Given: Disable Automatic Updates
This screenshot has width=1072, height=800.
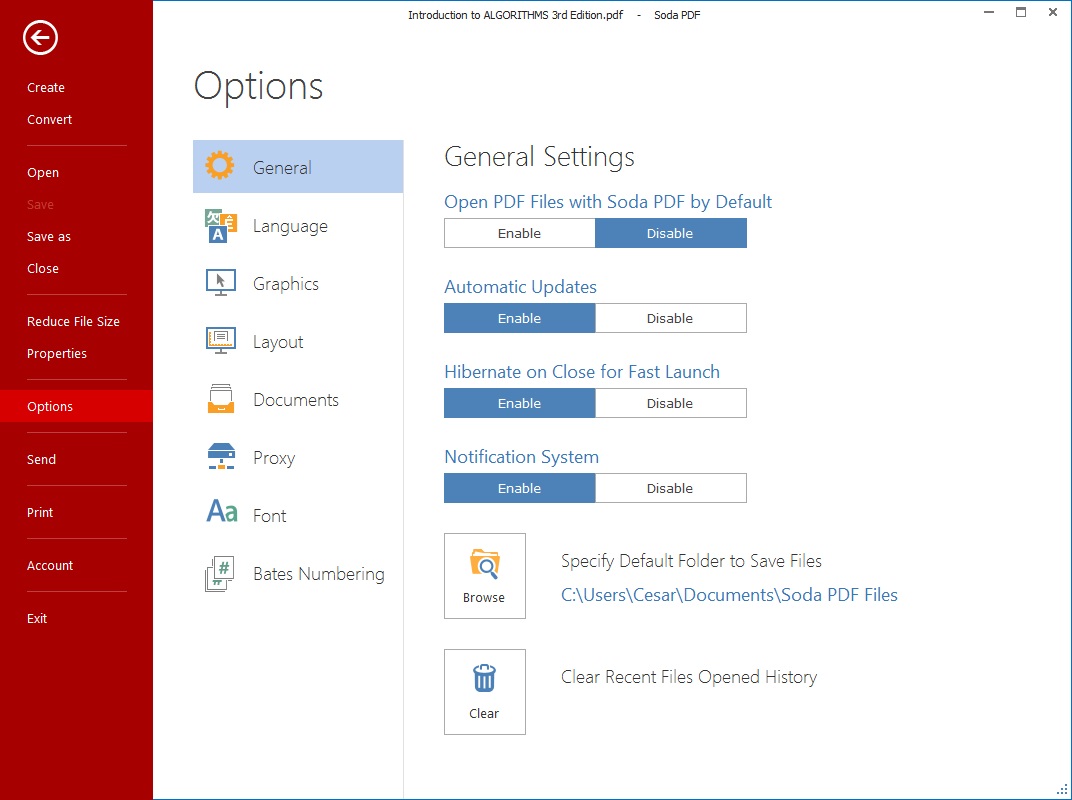Looking at the screenshot, I should coord(670,318).
